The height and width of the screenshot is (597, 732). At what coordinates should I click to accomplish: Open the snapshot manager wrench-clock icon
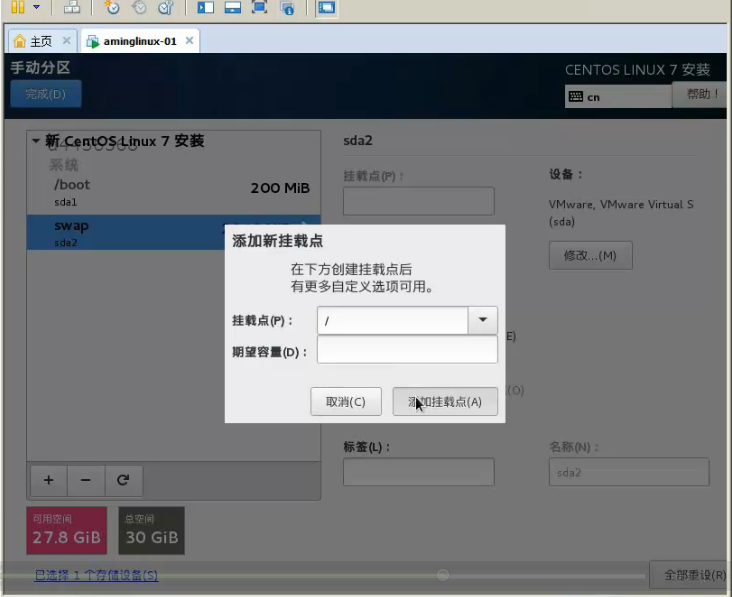point(166,7)
